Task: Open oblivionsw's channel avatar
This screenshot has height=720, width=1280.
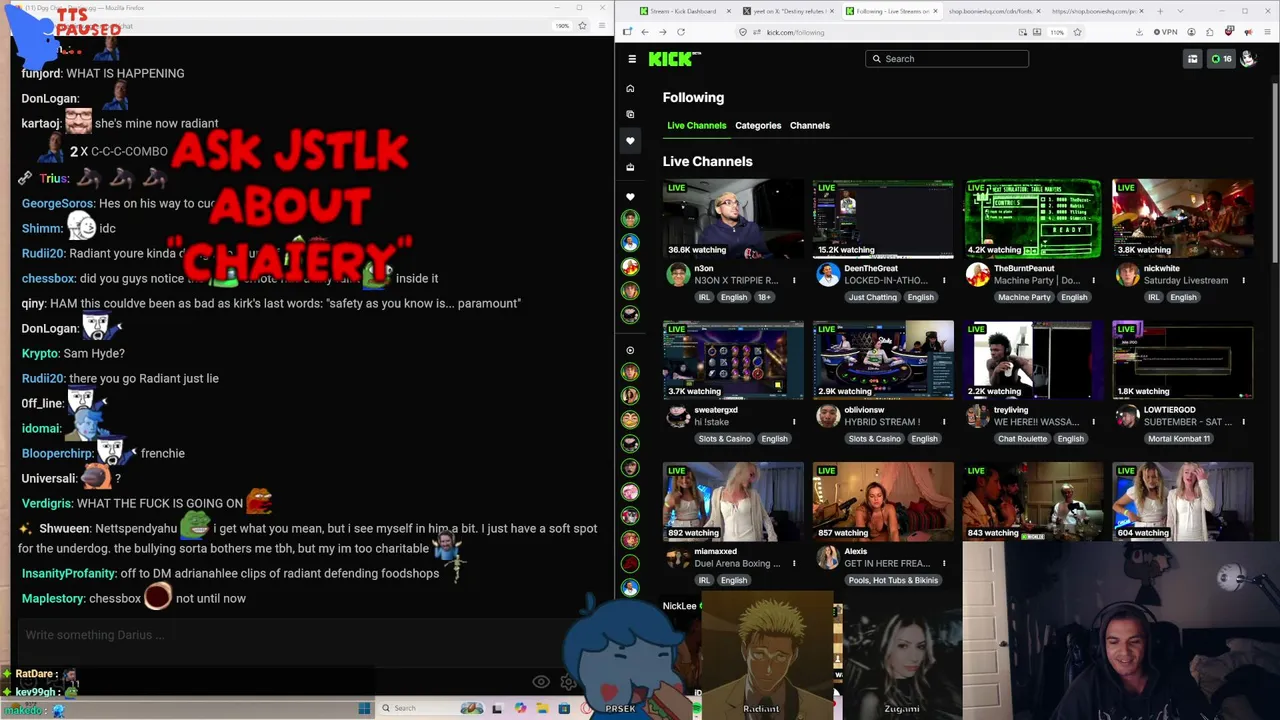Action: pos(828,416)
